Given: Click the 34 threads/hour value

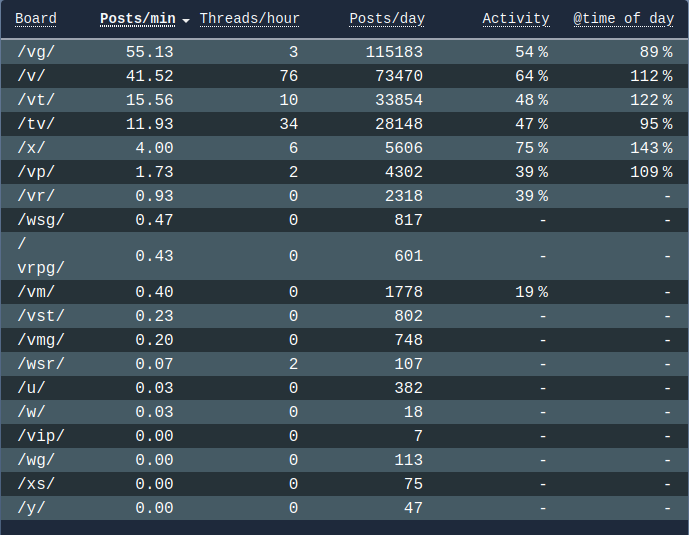Looking at the screenshot, I should point(289,124).
